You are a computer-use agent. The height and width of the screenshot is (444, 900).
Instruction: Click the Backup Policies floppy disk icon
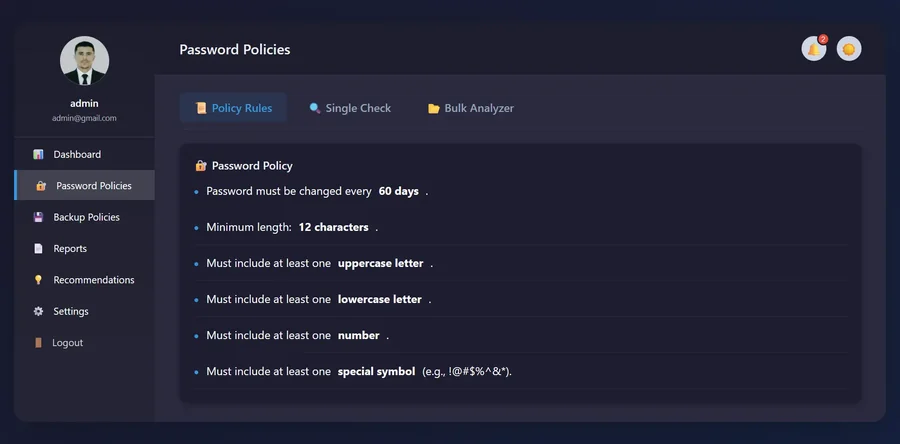click(x=38, y=217)
